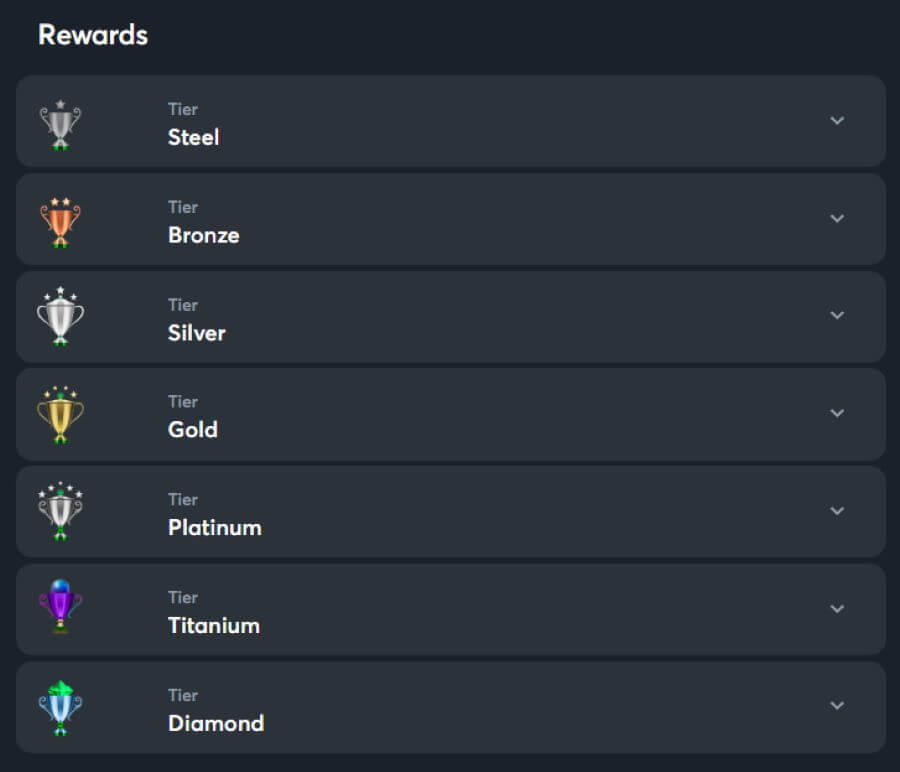Click the Gold tier trophy icon
The height and width of the screenshot is (772, 900).
click(60, 415)
